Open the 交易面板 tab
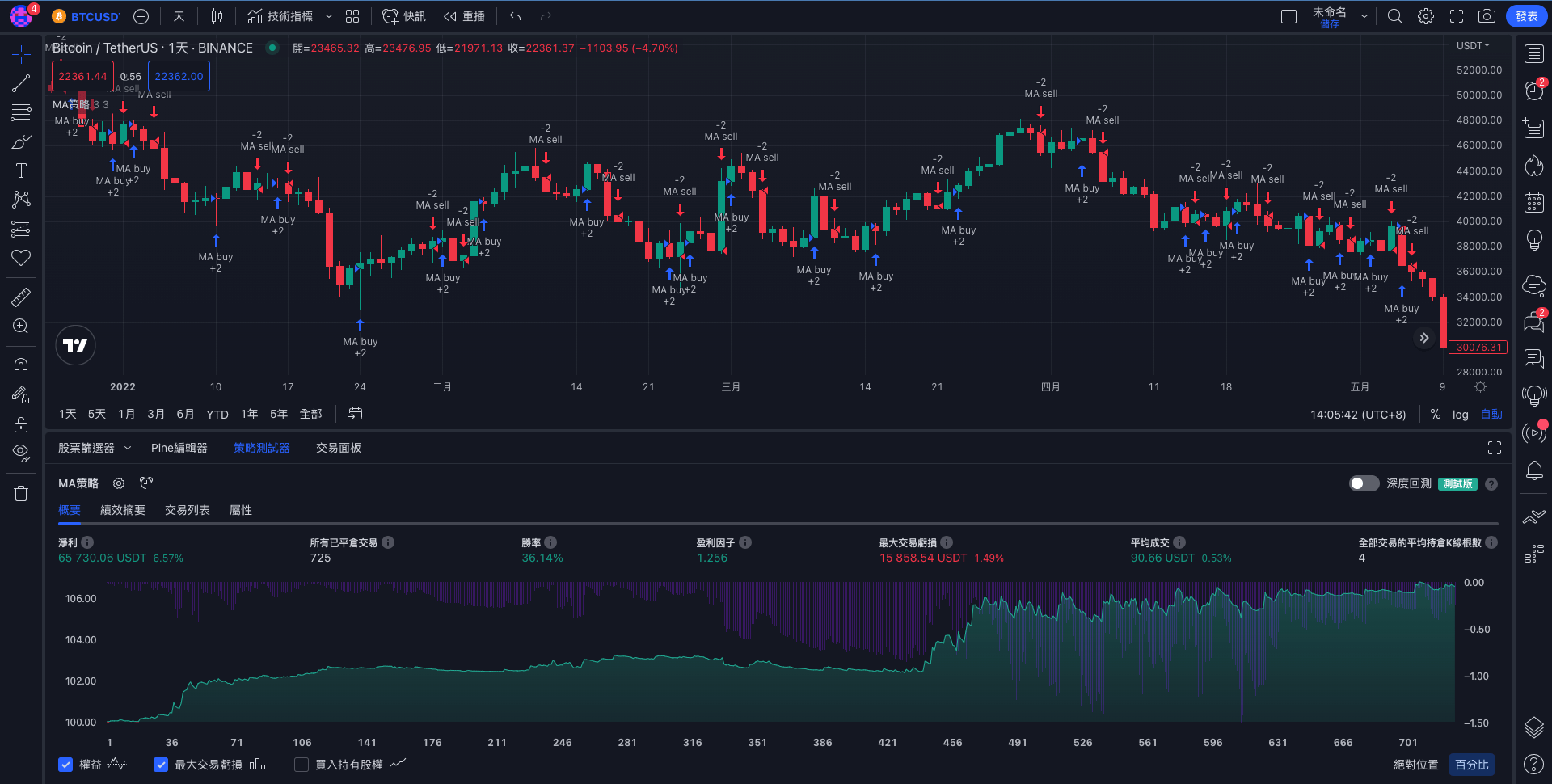Viewport: 1552px width, 784px height. coord(339,448)
